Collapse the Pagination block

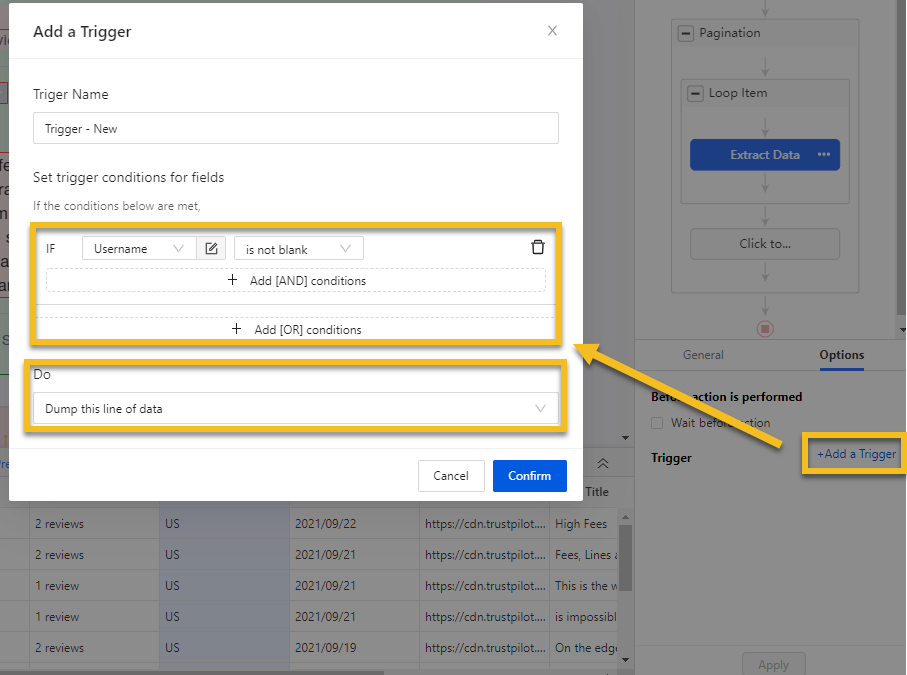click(x=686, y=33)
